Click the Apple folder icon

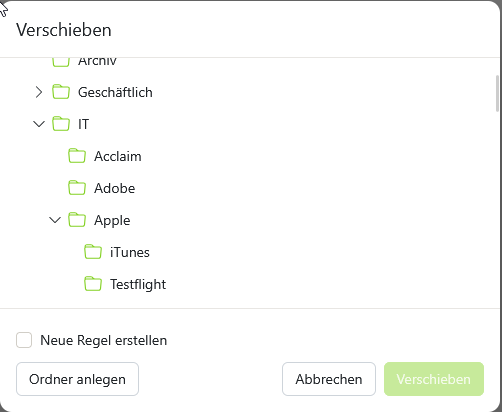pos(77,220)
